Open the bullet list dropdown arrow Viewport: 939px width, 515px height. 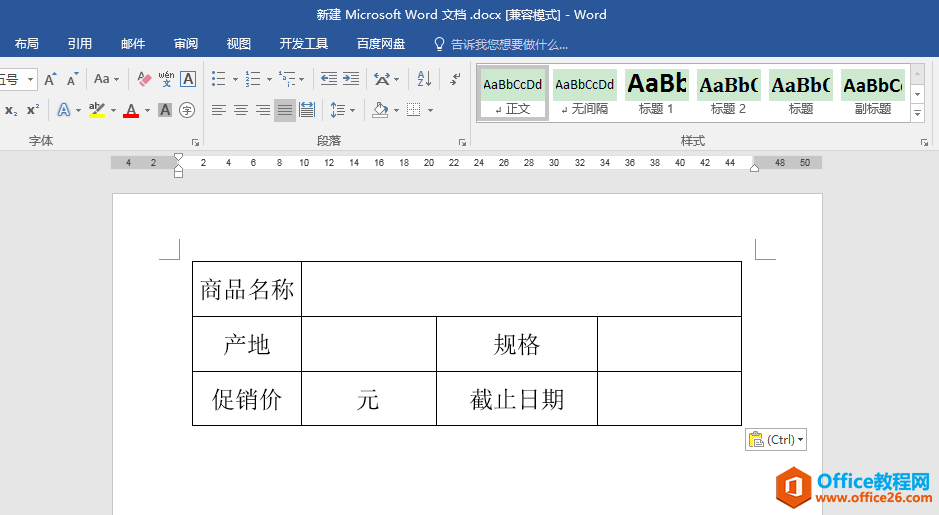point(235,79)
